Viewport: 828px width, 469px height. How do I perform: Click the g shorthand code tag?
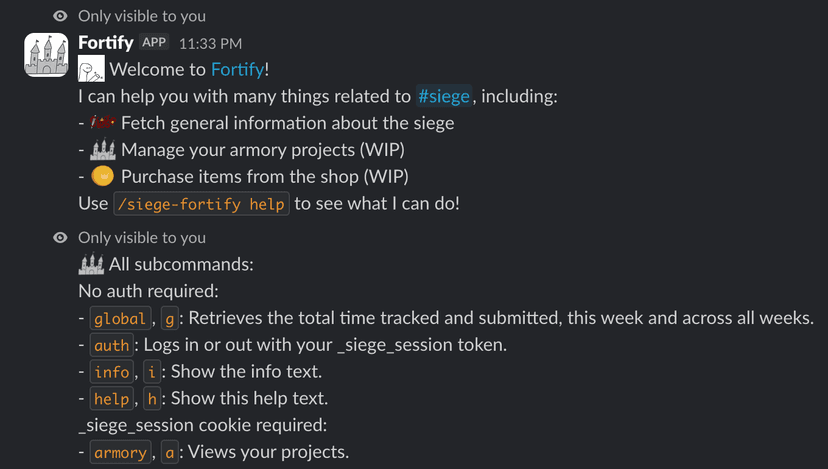pos(169,319)
